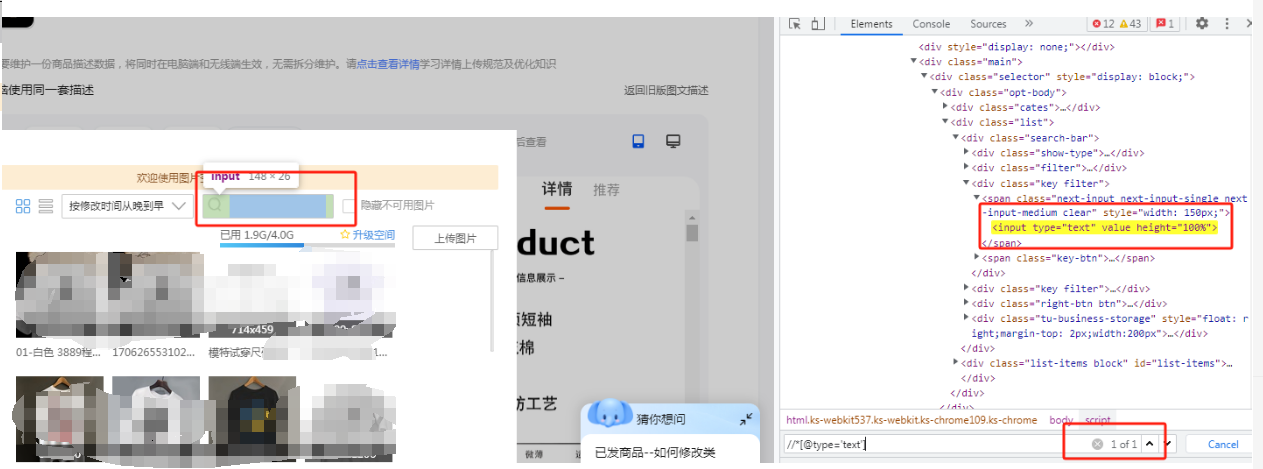Activate the DevTools inspect element picker
Image resolution: width=1263 pixels, height=469 pixels.
(x=795, y=24)
